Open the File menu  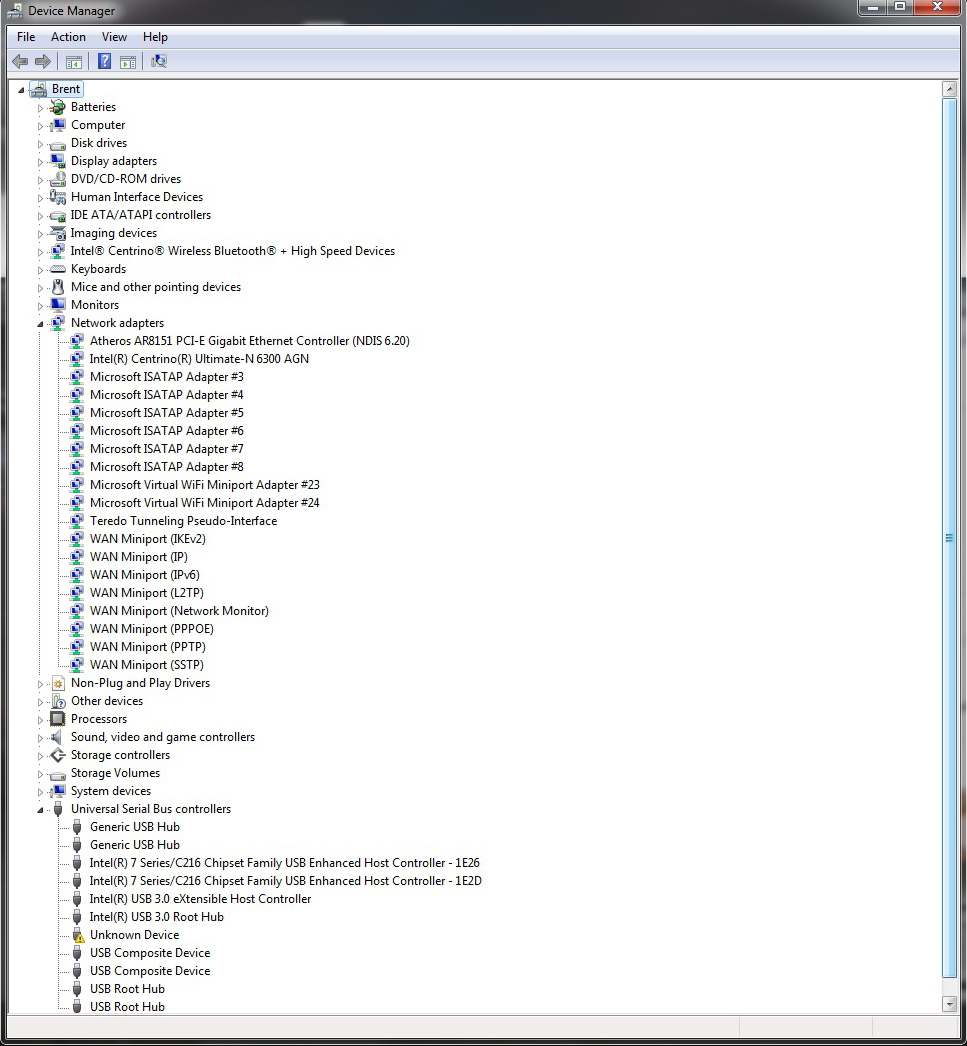pos(26,37)
